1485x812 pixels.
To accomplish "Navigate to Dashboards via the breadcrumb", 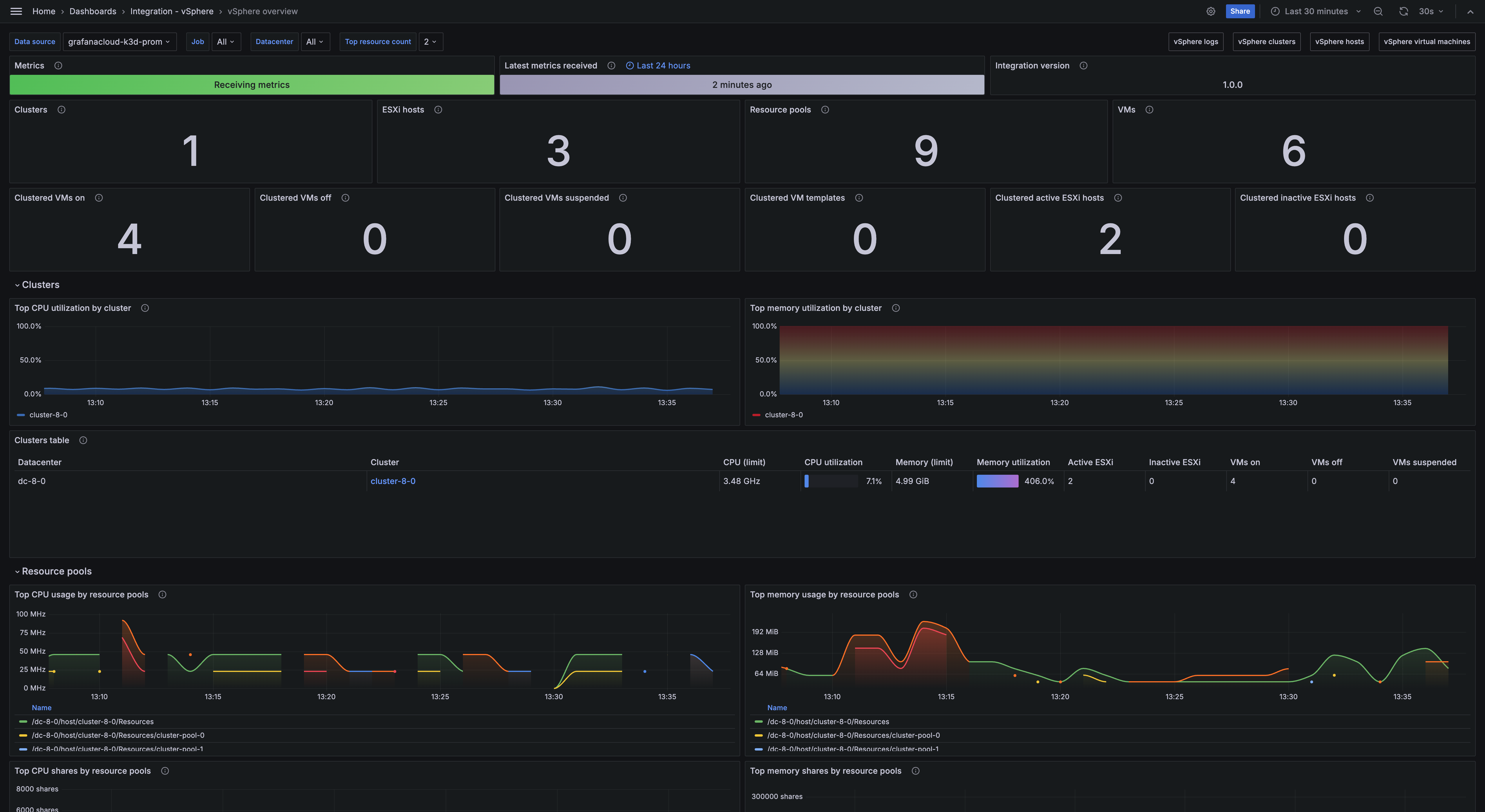I will point(92,11).
